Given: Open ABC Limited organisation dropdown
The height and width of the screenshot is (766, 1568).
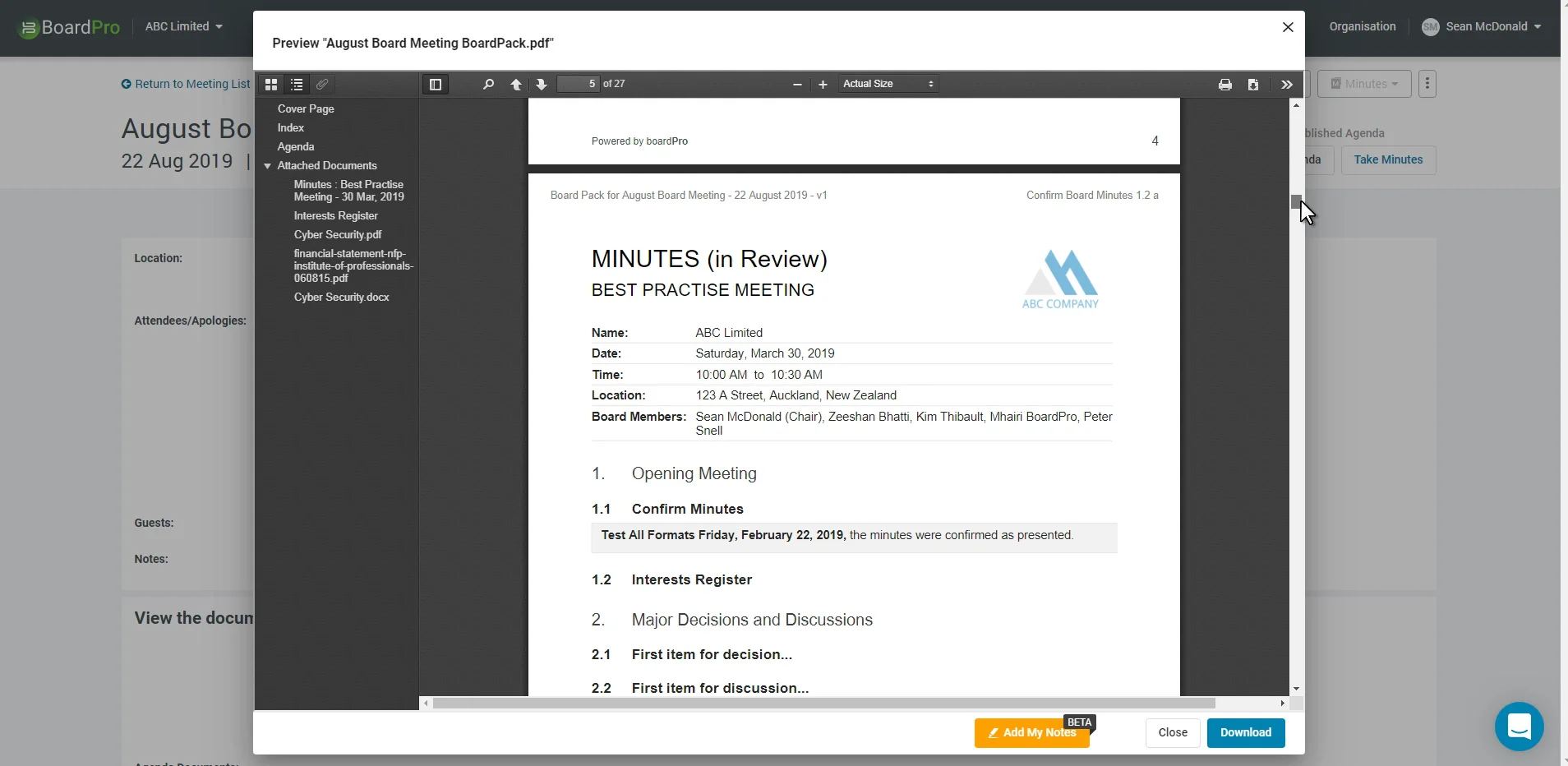Looking at the screenshot, I should [184, 26].
